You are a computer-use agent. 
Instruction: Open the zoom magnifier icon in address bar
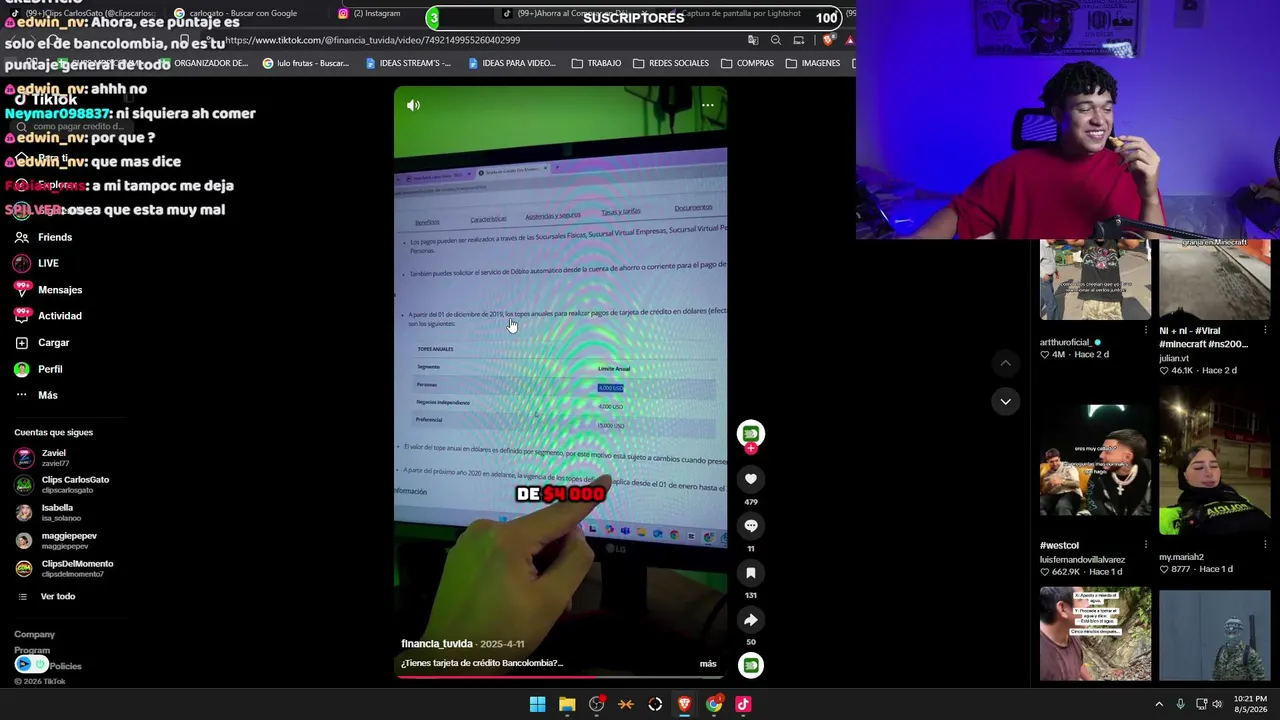776,40
